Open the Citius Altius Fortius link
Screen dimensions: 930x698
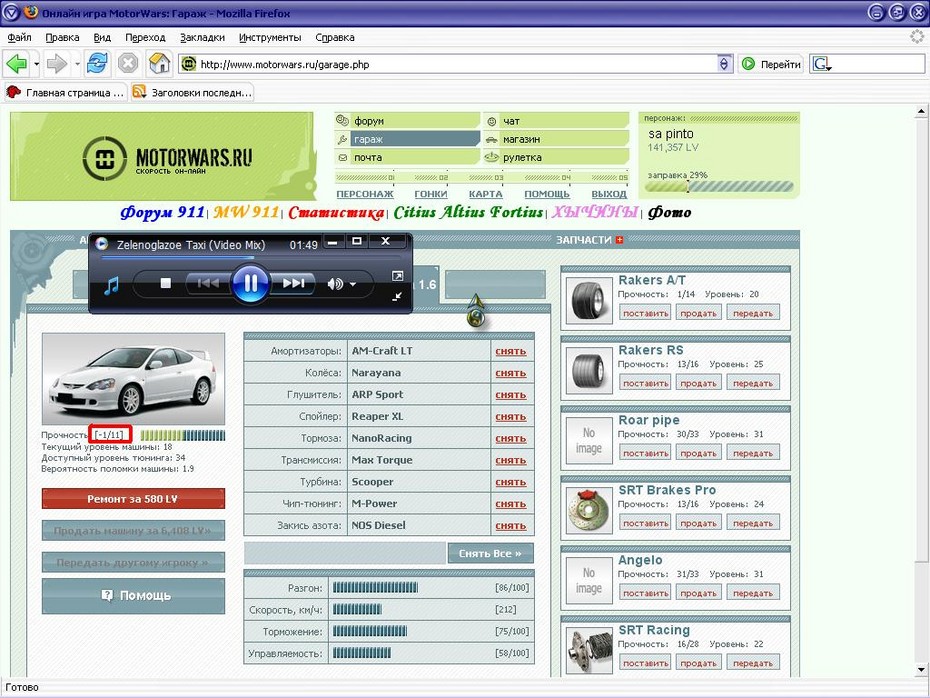click(468, 212)
